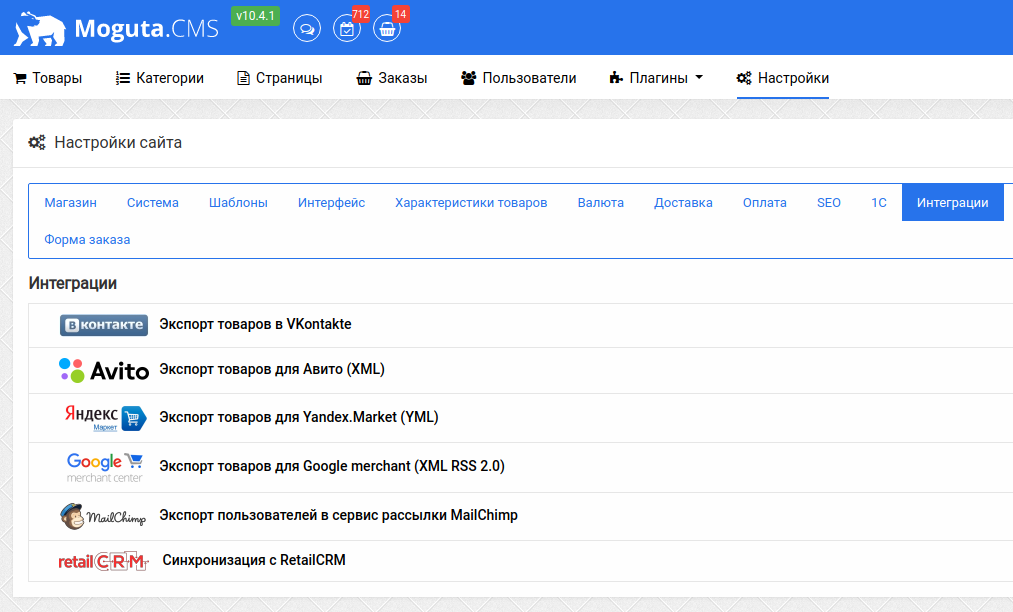Open the Форма заказа tab
Screen dimensions: 1013x612
click(87, 240)
